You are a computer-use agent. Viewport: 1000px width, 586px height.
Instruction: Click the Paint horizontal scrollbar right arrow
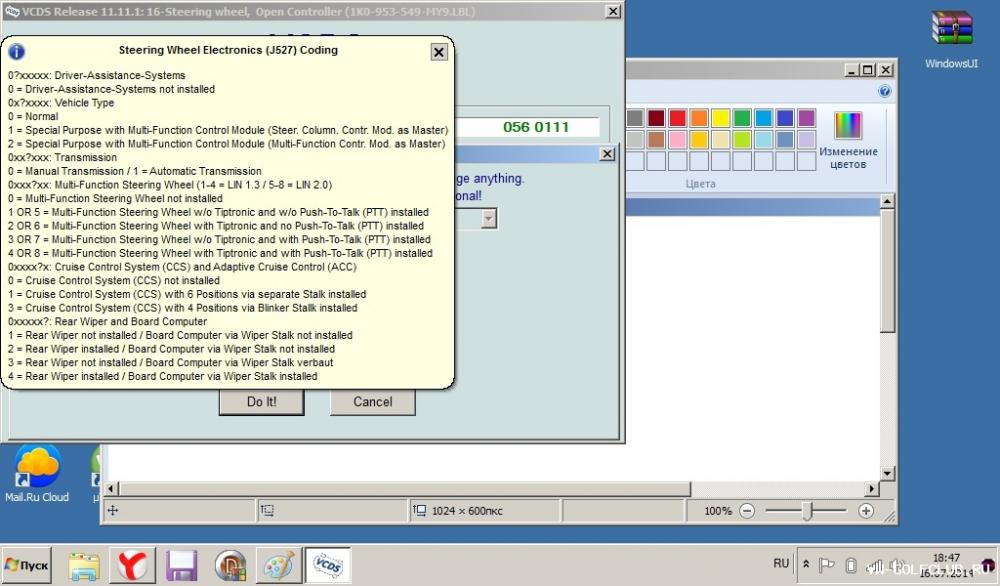coord(872,489)
